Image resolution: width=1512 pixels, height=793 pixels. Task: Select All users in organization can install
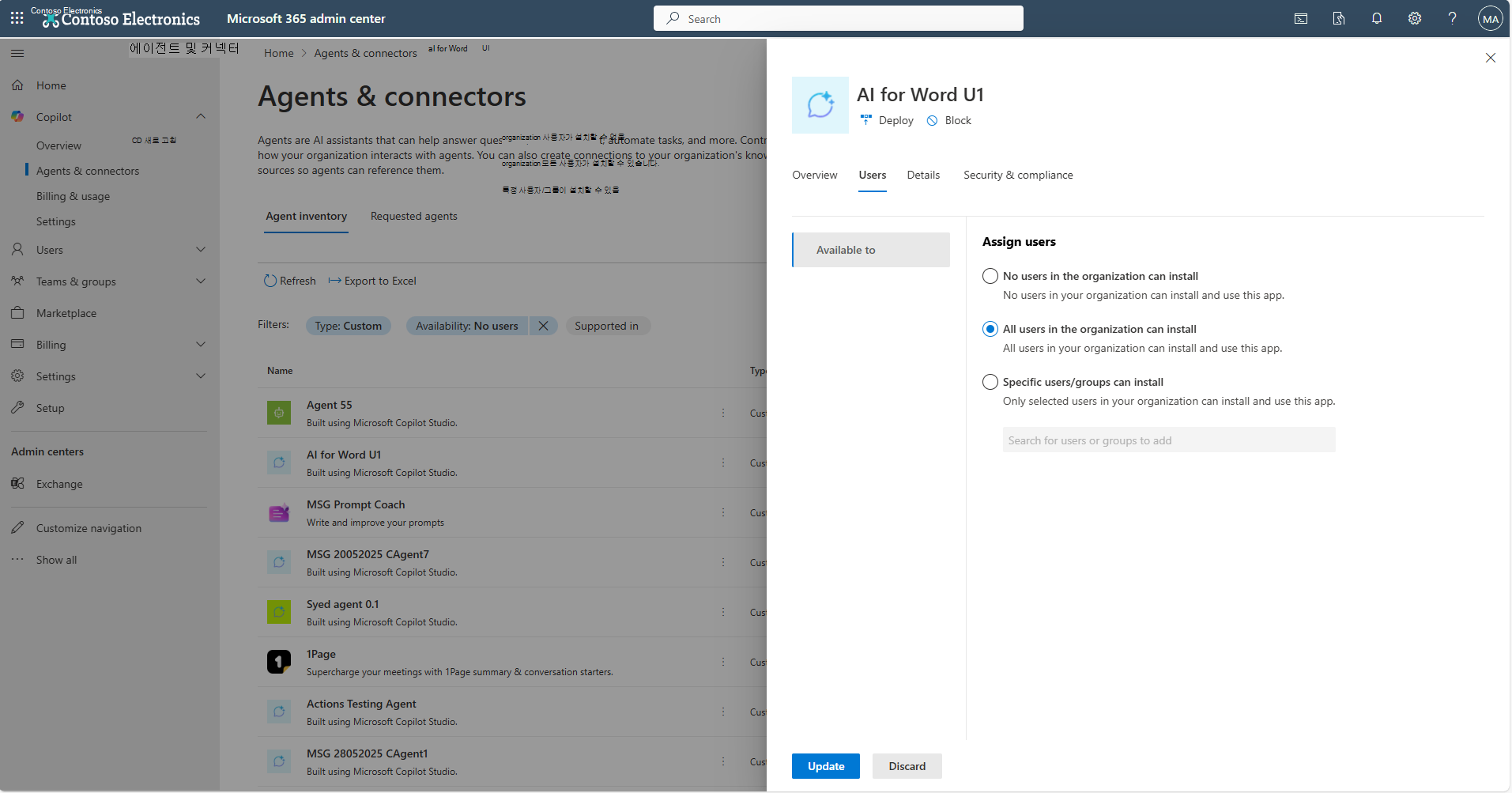[x=990, y=329]
